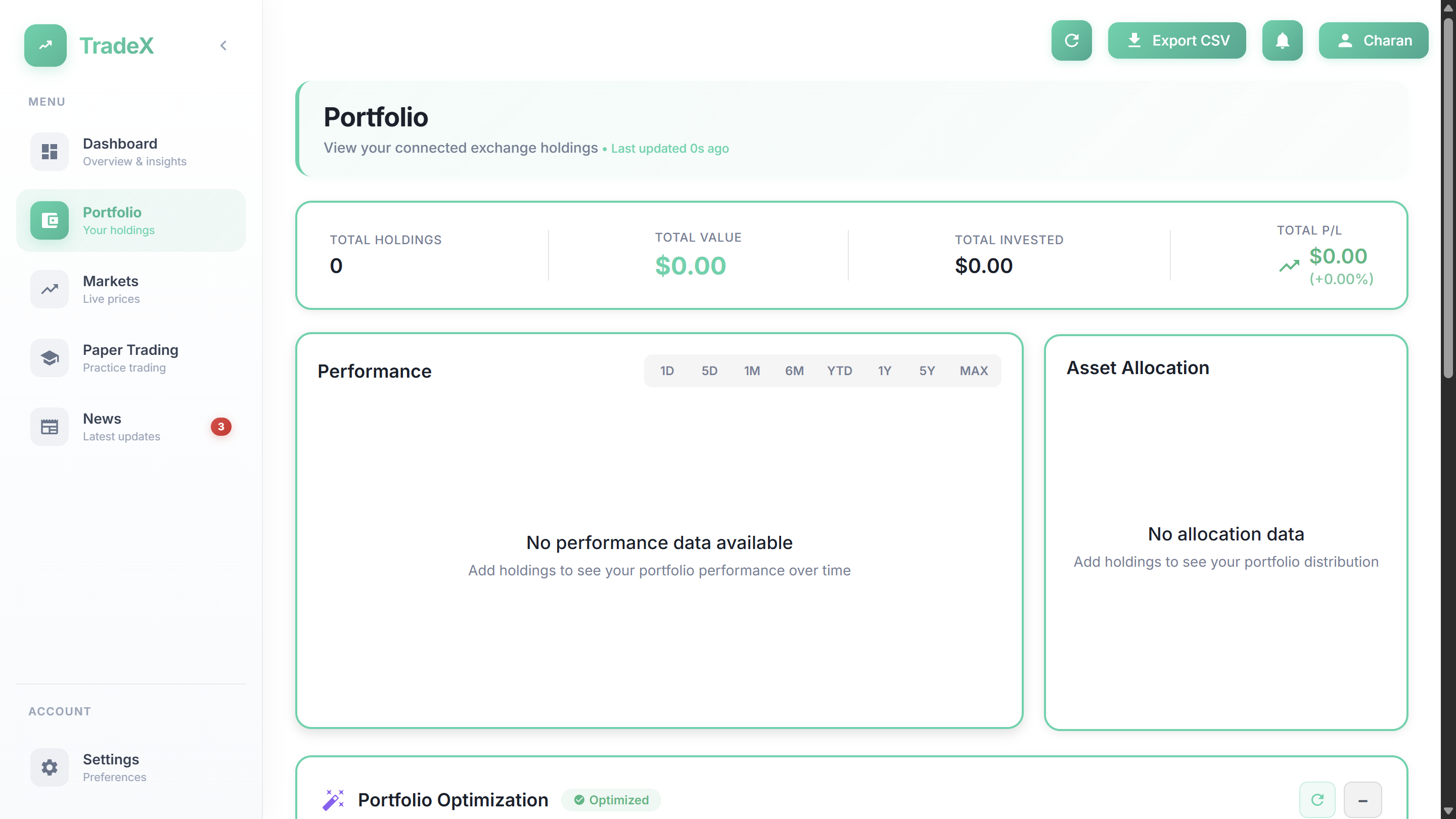
Task: Collapse the sidebar with the chevron
Action: (223, 45)
